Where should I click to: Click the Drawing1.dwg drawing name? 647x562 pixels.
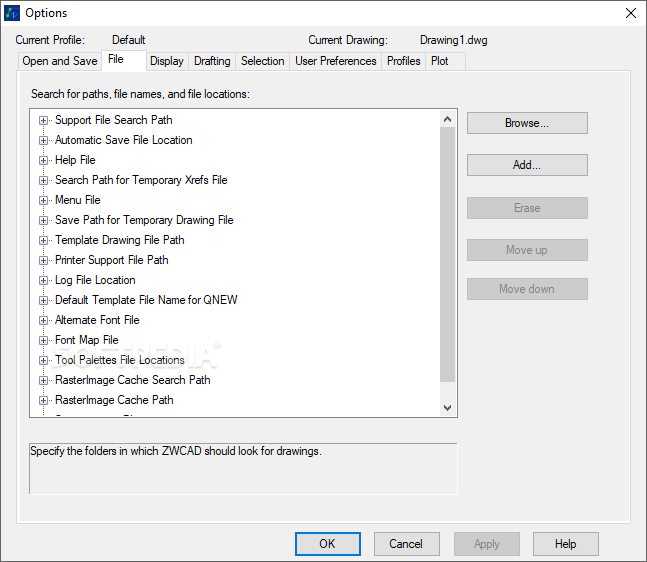pos(453,40)
